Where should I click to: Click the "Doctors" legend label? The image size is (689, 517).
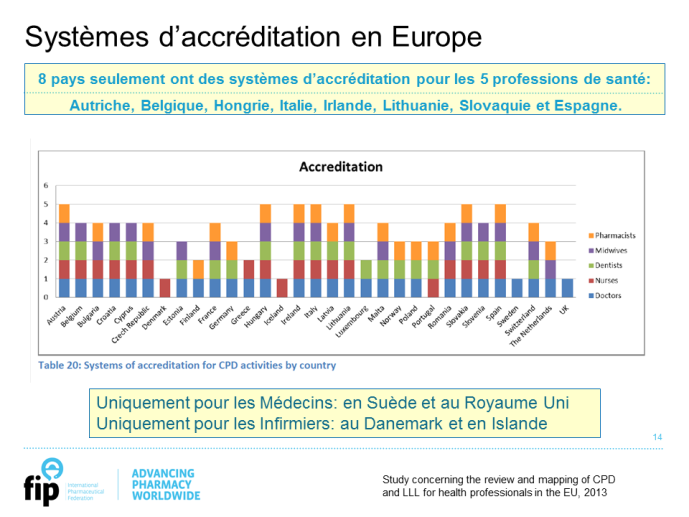608,296
